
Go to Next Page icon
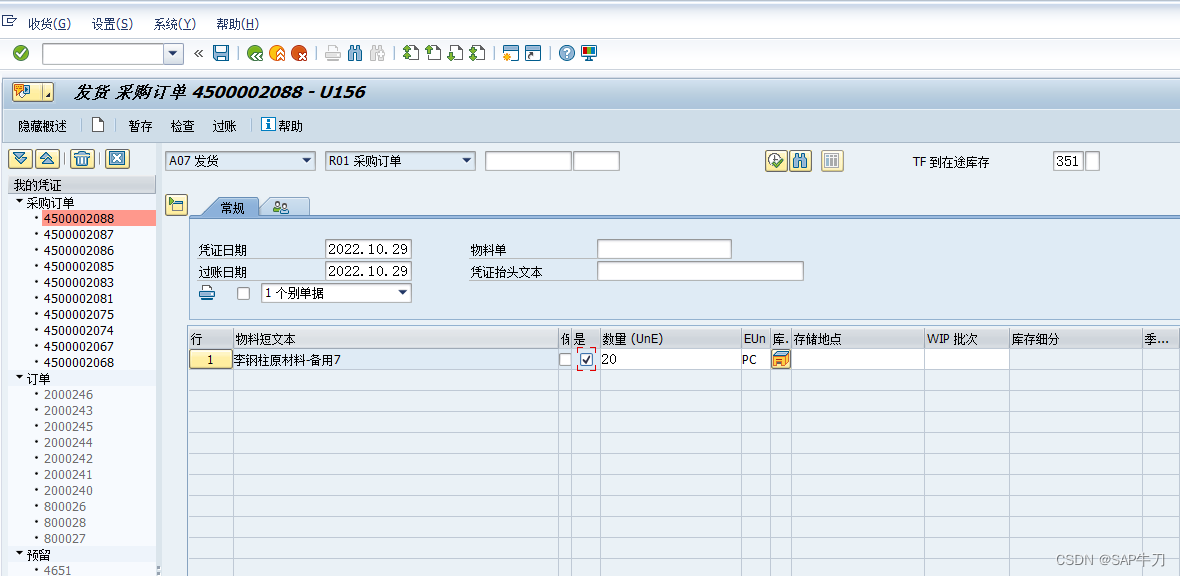click(x=455, y=53)
